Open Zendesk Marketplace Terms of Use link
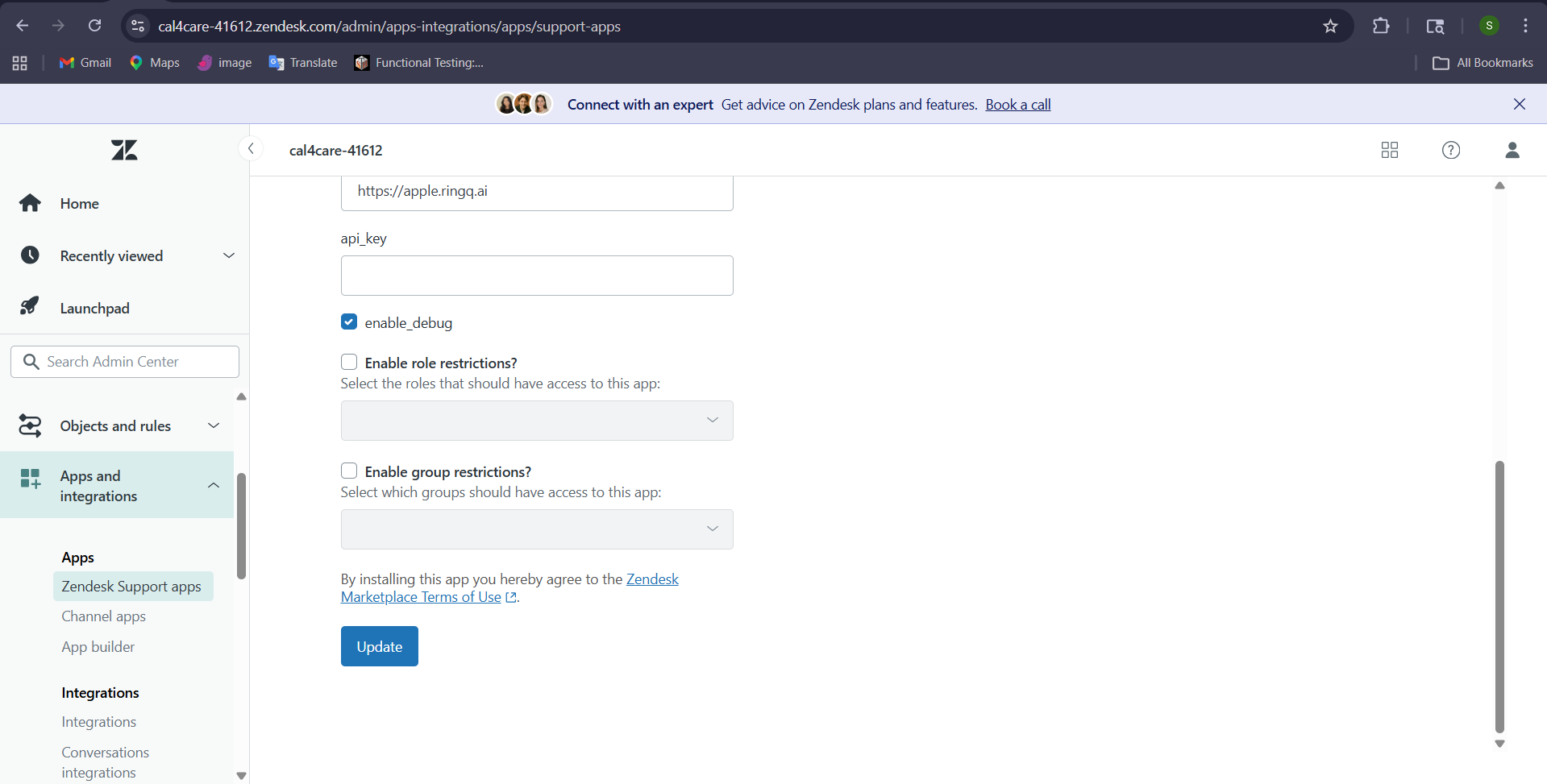Image resolution: width=1547 pixels, height=784 pixels. click(509, 588)
